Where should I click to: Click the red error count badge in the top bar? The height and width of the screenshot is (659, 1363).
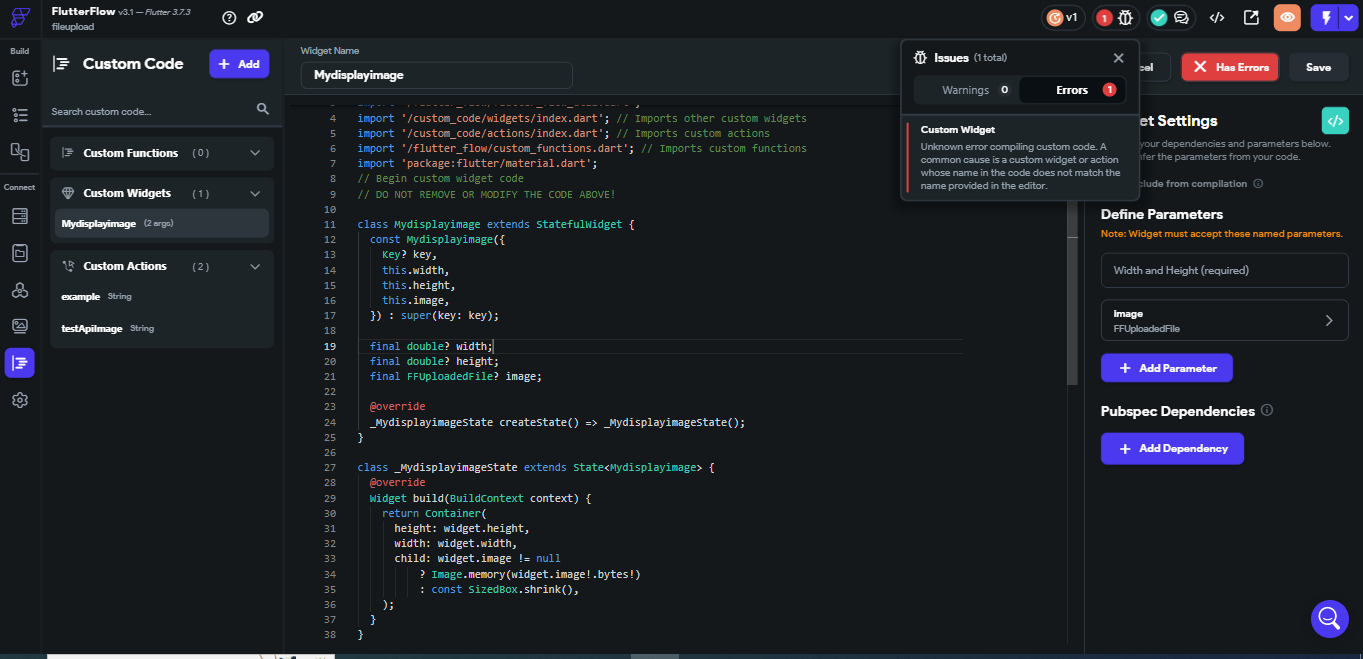1104,17
